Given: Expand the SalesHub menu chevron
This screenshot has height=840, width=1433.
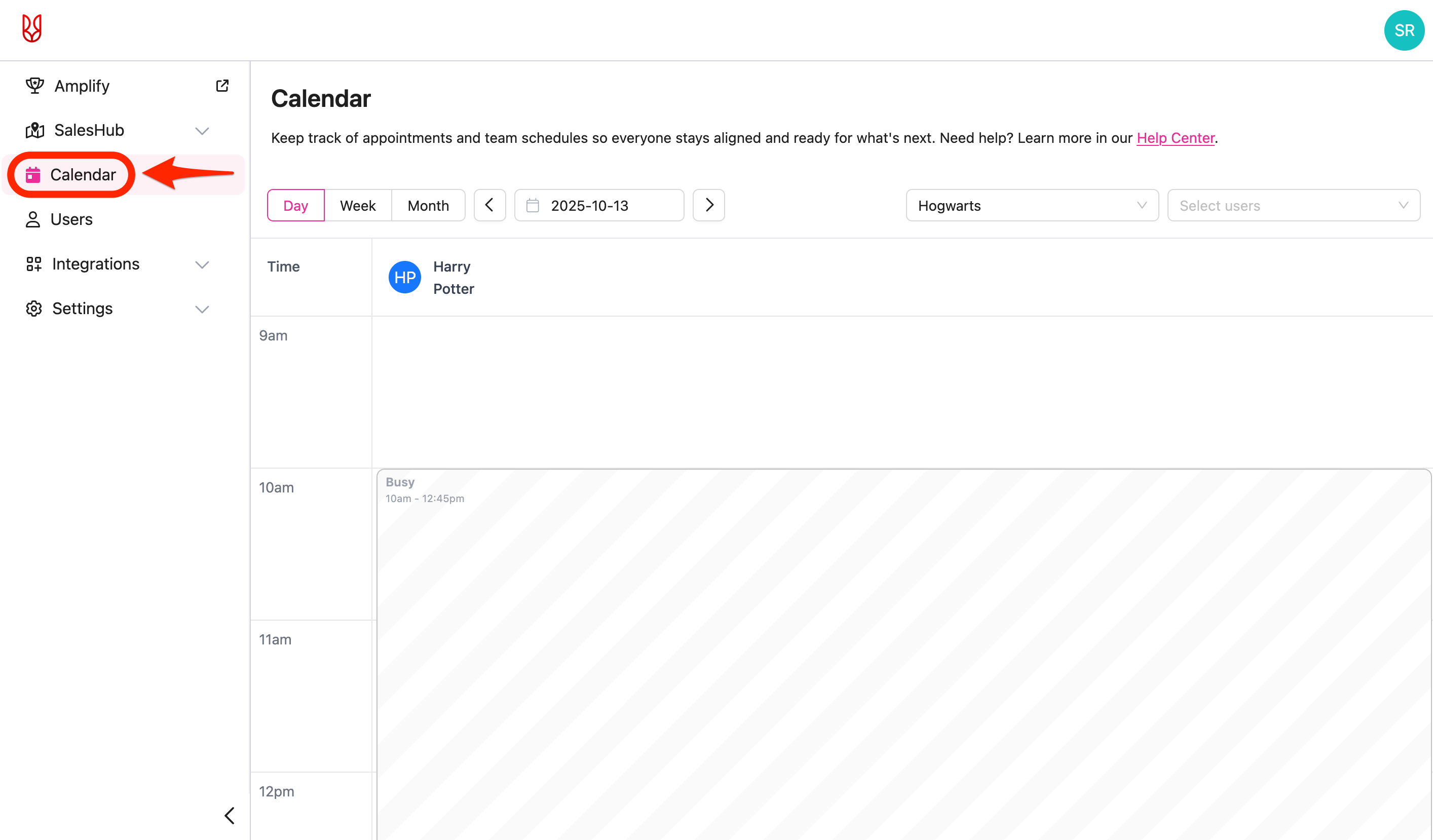Looking at the screenshot, I should [202, 131].
